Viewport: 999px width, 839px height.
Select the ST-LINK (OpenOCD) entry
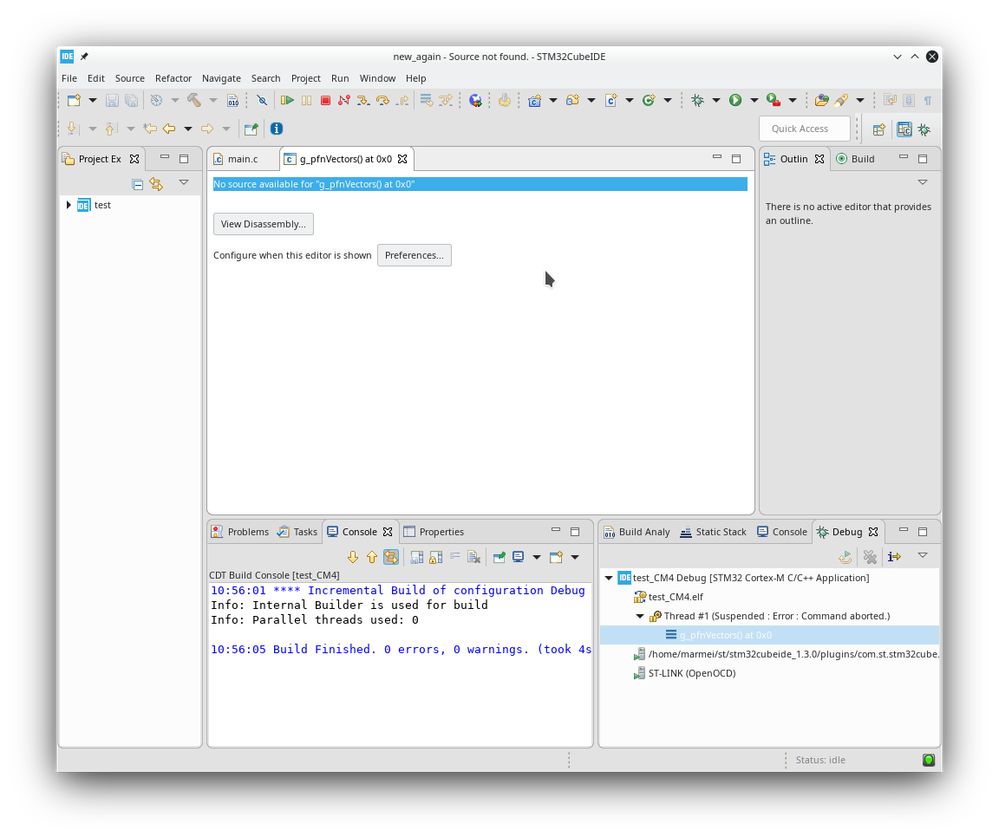(684, 673)
